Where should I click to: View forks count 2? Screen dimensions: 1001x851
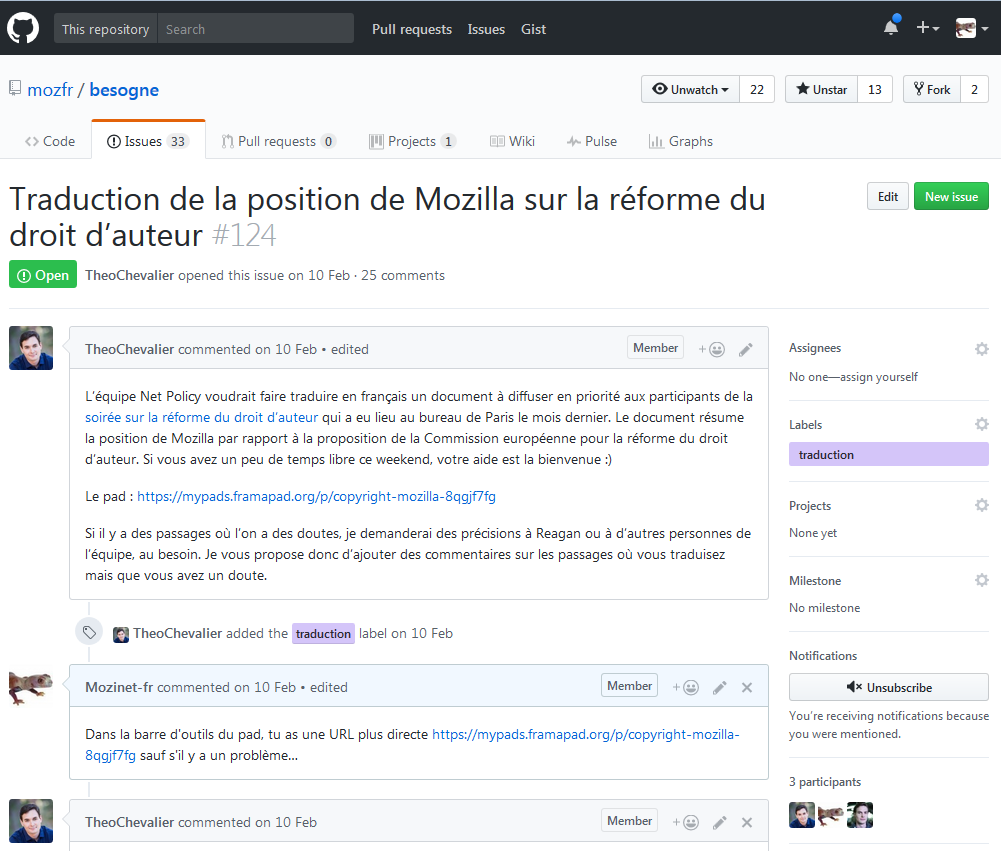pos(974,89)
